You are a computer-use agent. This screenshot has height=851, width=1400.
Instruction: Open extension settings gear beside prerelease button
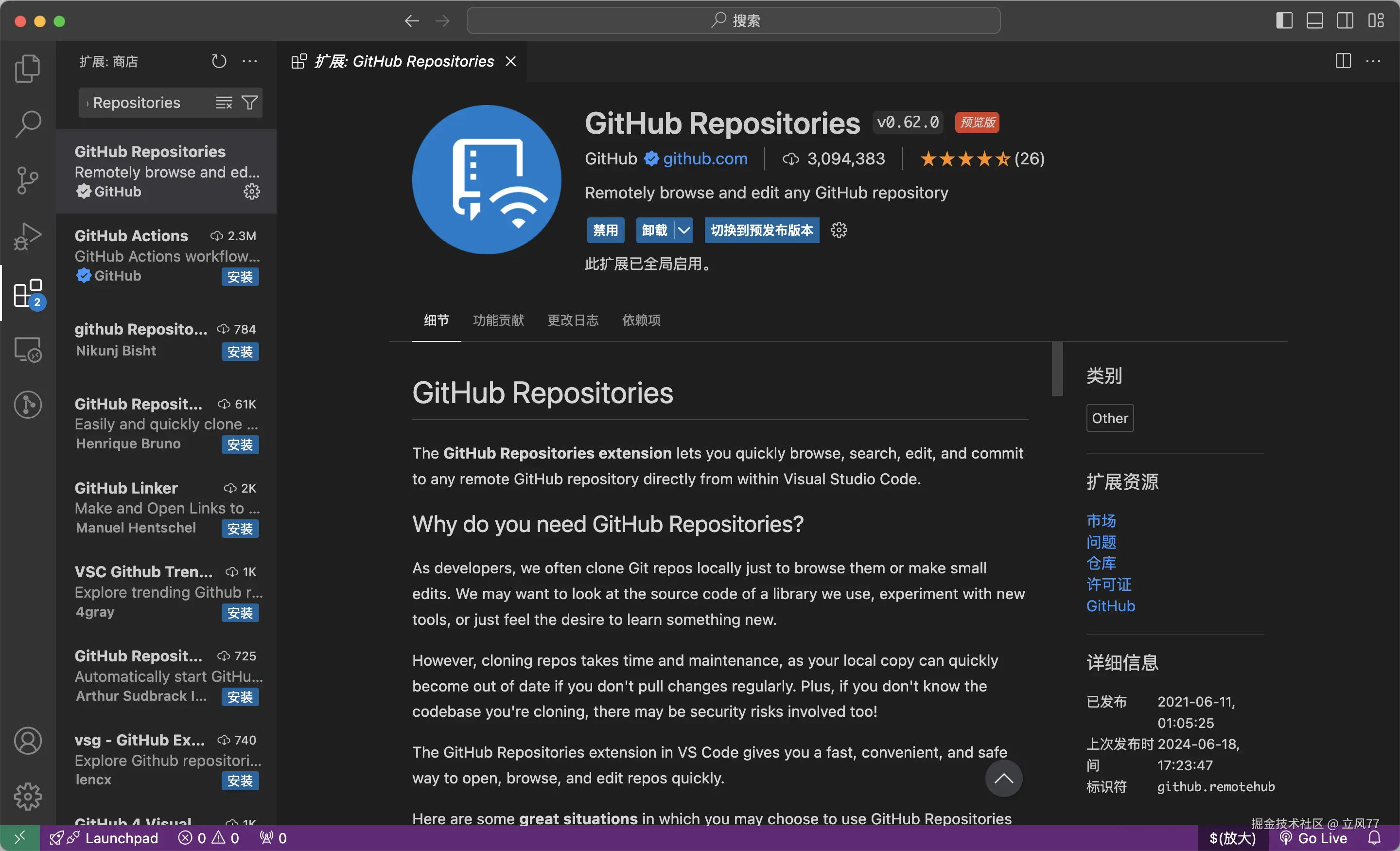(839, 230)
